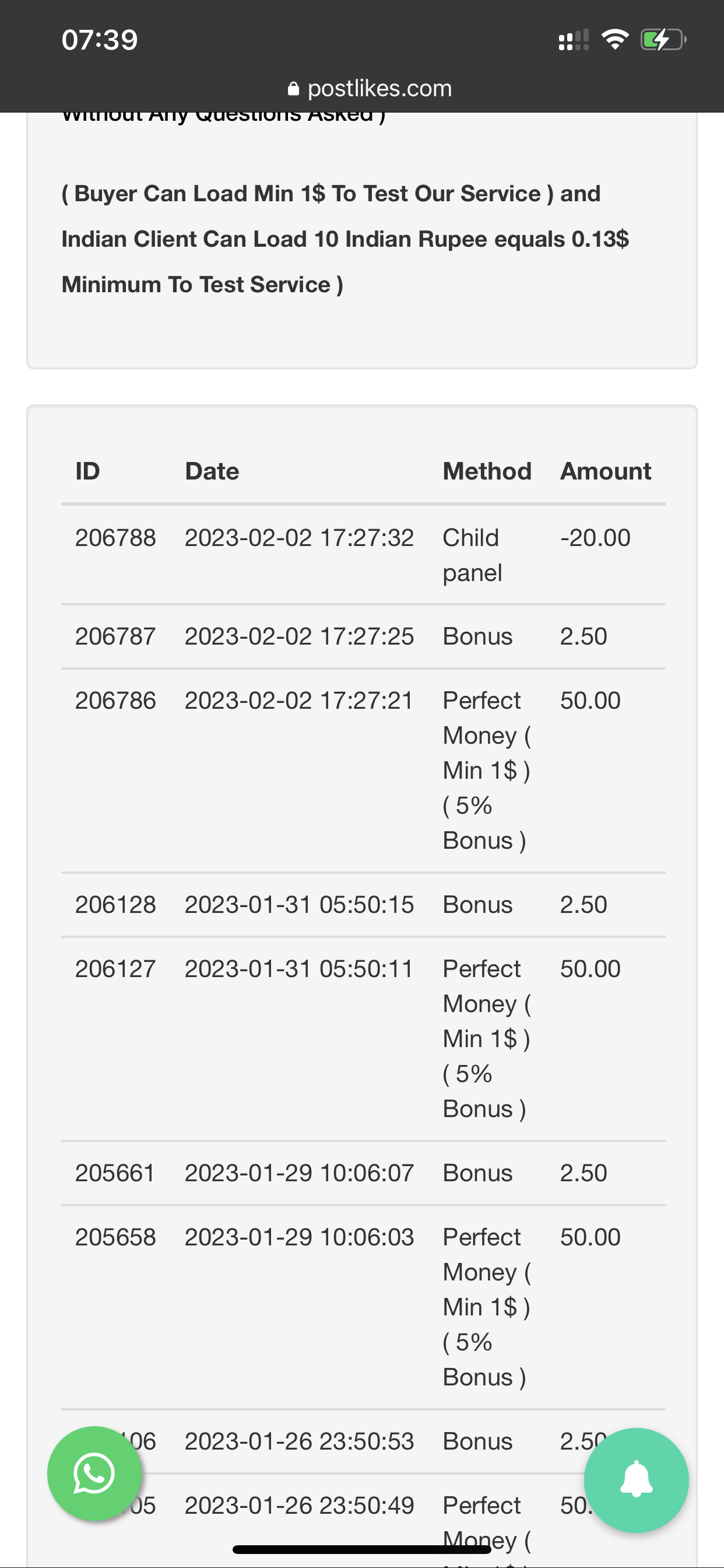
Task: Tap date 2023-01-29 10:06:07
Action: (298, 1174)
